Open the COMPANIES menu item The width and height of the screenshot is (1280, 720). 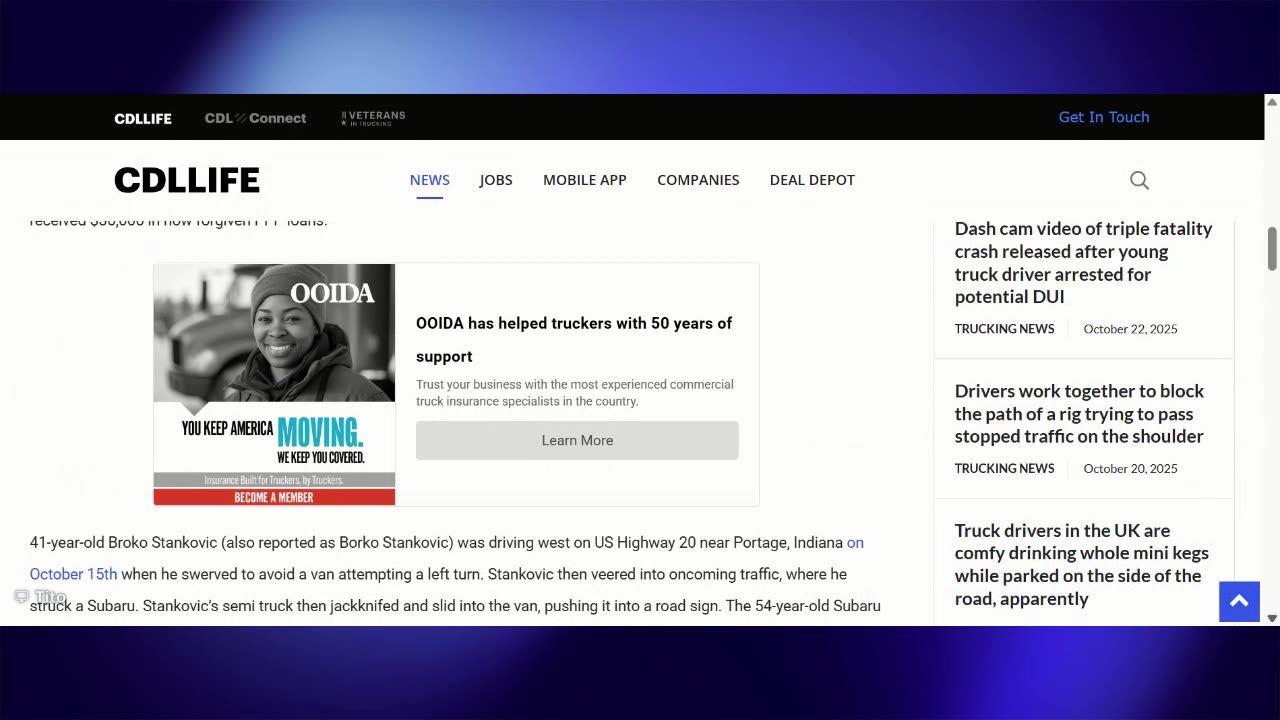(698, 180)
